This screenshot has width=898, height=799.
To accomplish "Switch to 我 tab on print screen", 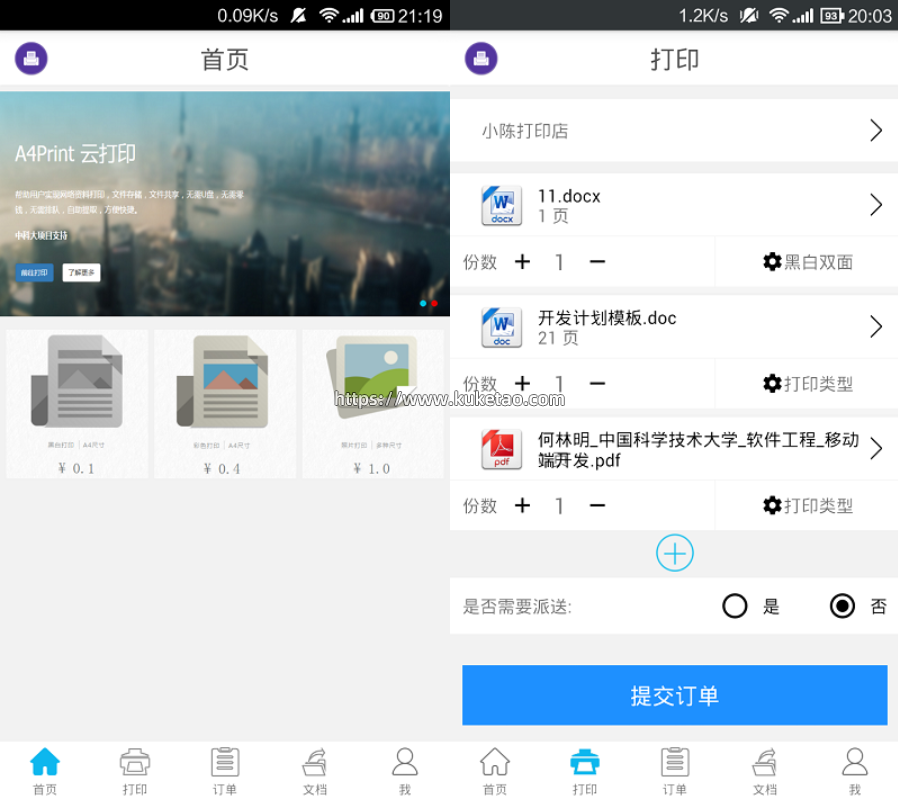I will [855, 772].
